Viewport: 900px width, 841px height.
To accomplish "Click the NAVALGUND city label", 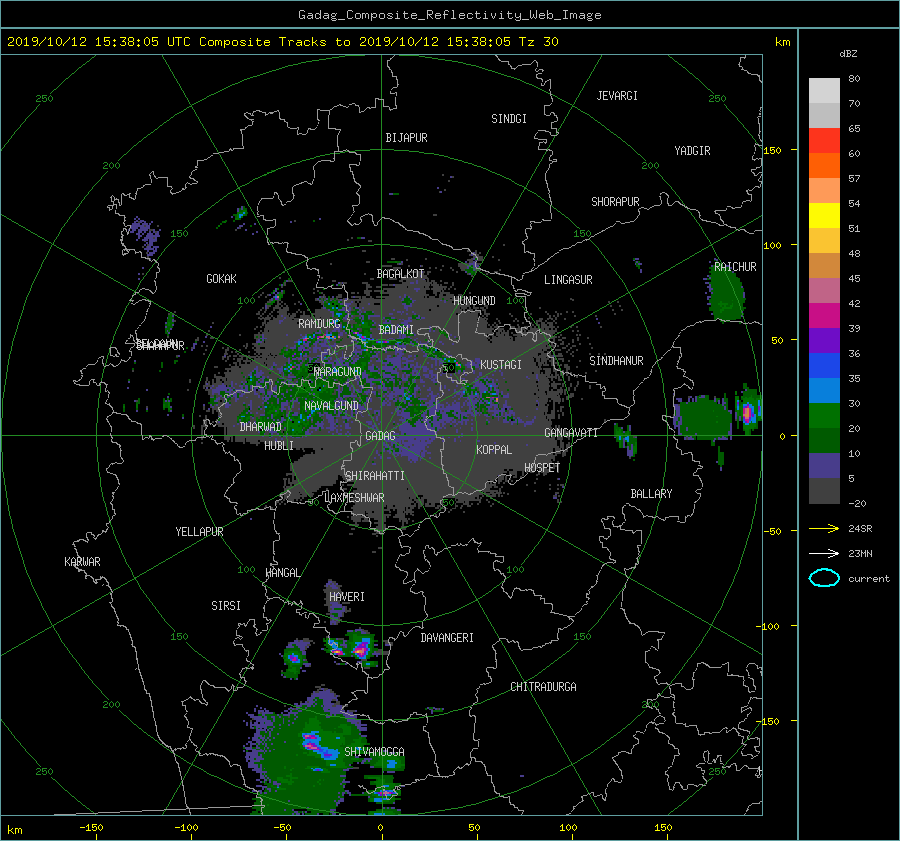I will pyautogui.click(x=331, y=406).
